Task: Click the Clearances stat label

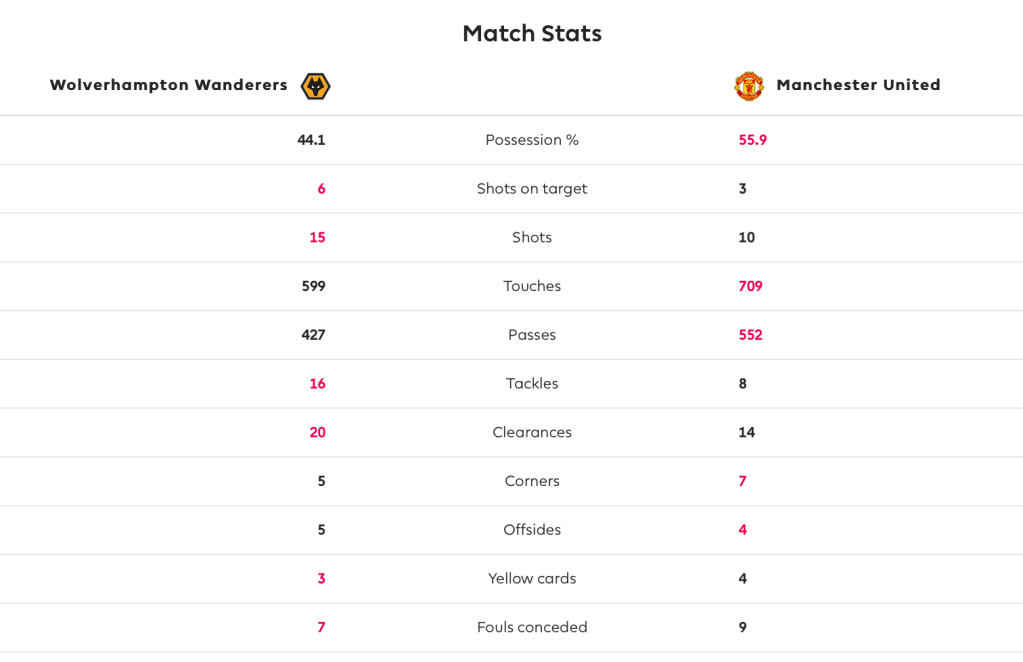Action: 532,433
